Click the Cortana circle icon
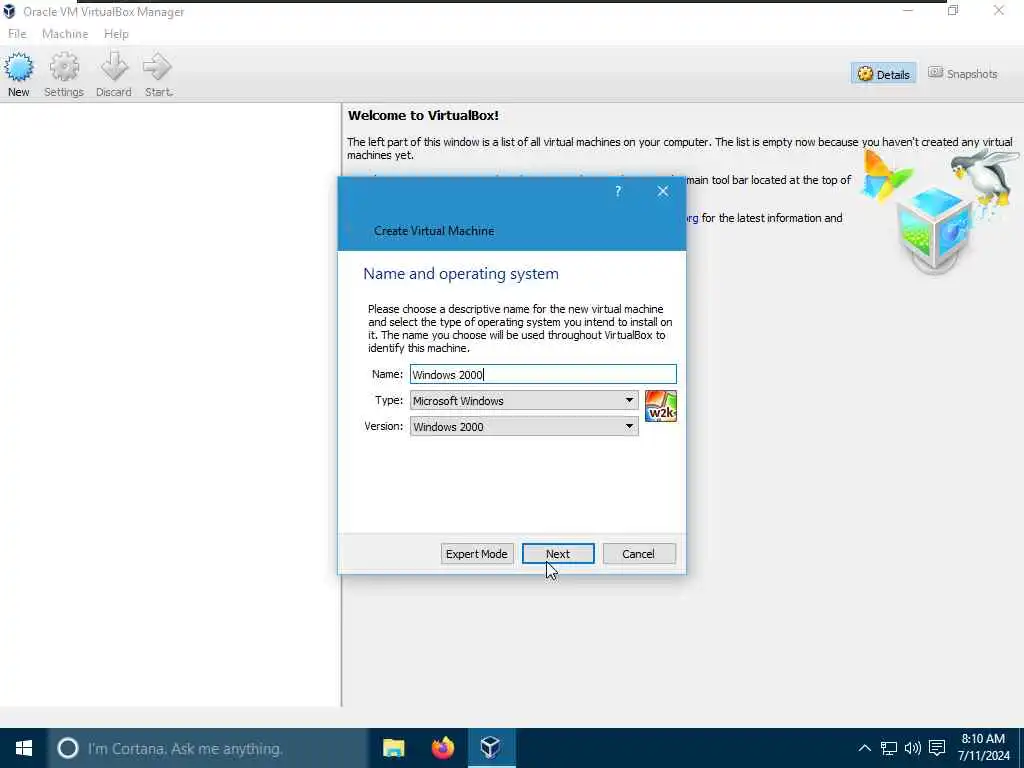Screen dimensions: 1024x768 pos(68,748)
